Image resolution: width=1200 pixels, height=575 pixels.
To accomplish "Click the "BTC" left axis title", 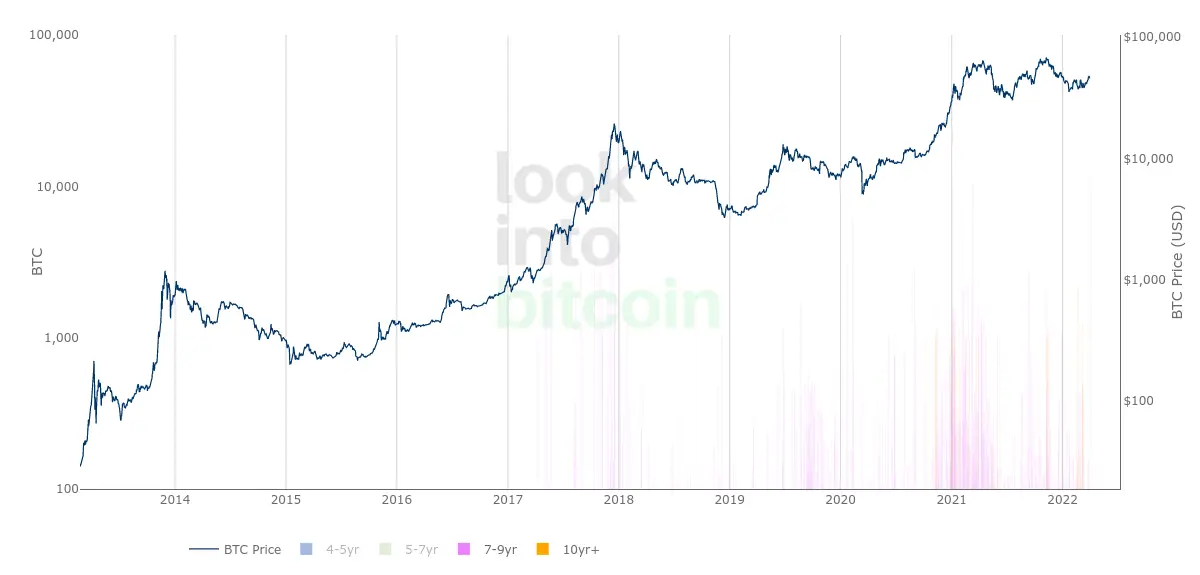I will (x=38, y=263).
